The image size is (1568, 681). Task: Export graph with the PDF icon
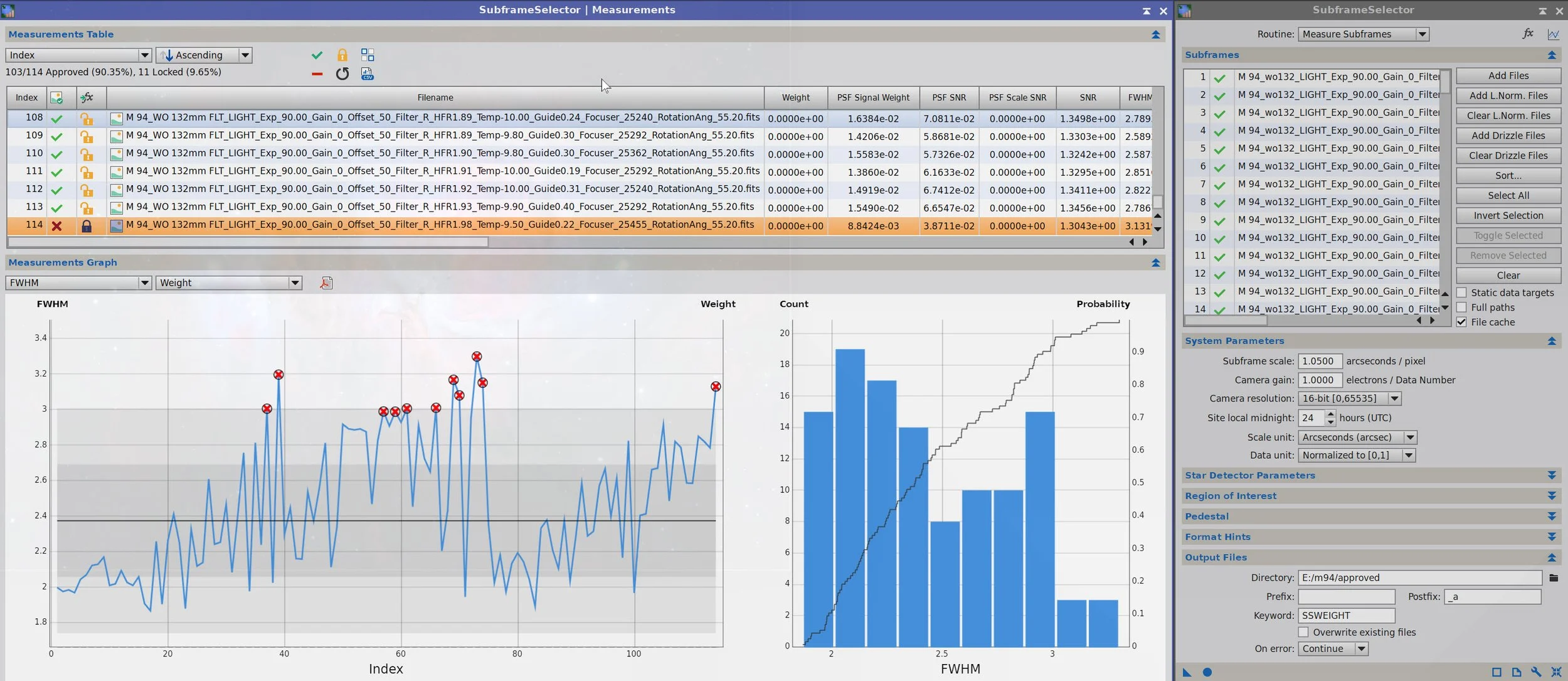[326, 283]
